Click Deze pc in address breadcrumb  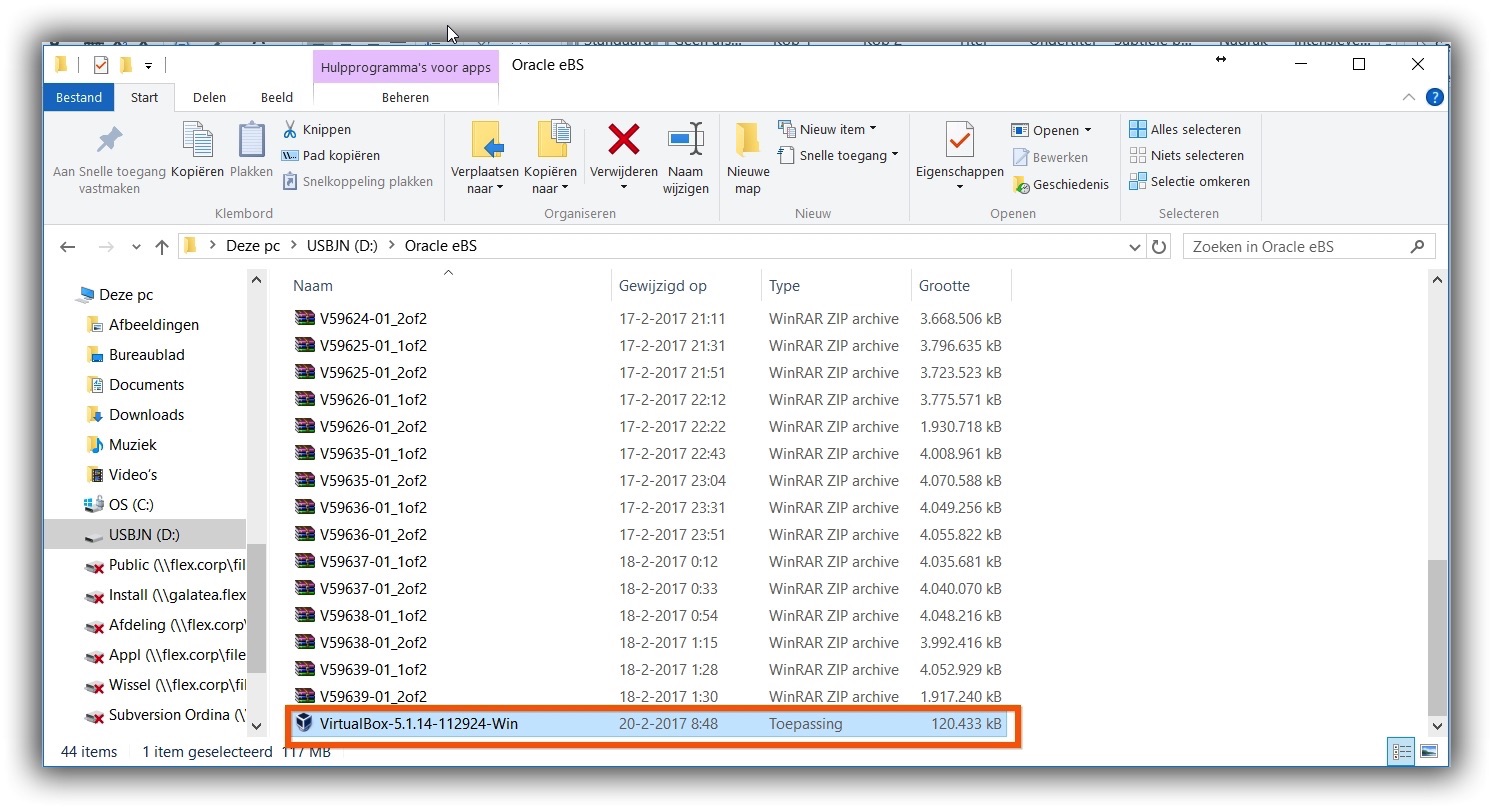pos(253,246)
